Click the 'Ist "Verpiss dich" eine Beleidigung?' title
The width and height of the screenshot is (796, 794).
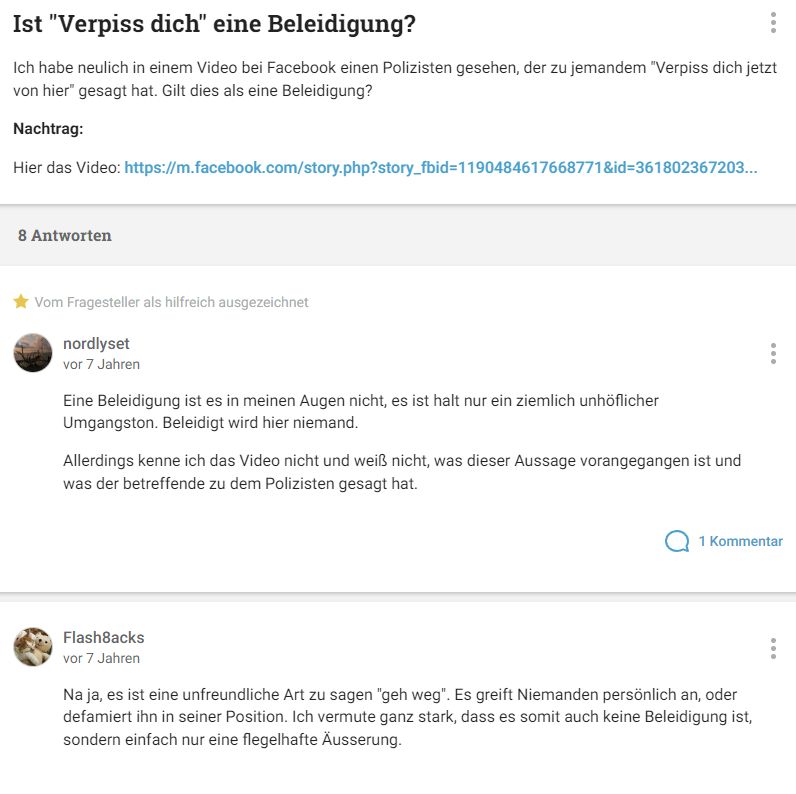pos(214,23)
